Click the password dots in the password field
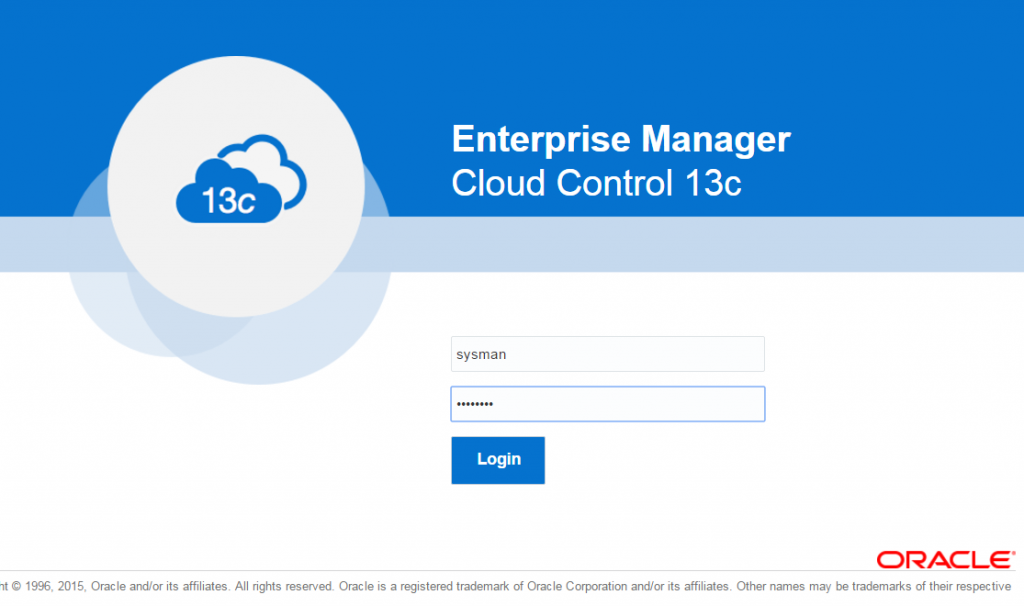The image size is (1024, 606). [476, 404]
